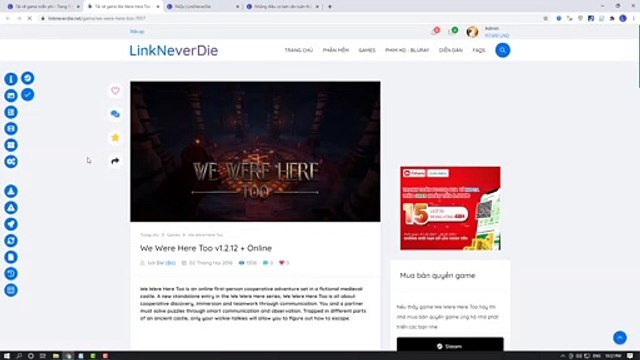Screen dimensions: 640x360
Task: Click the info icon in left sidebar
Action: (x=11, y=79)
